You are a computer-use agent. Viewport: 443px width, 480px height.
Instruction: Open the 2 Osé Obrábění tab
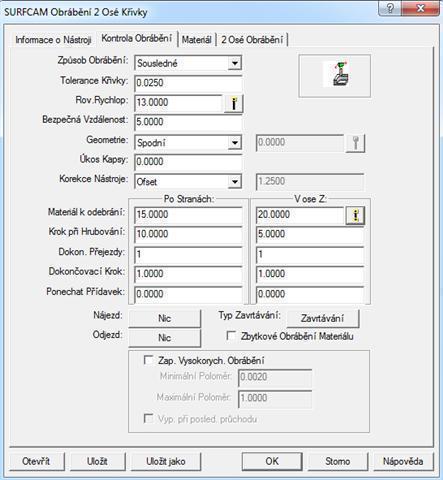point(252,40)
